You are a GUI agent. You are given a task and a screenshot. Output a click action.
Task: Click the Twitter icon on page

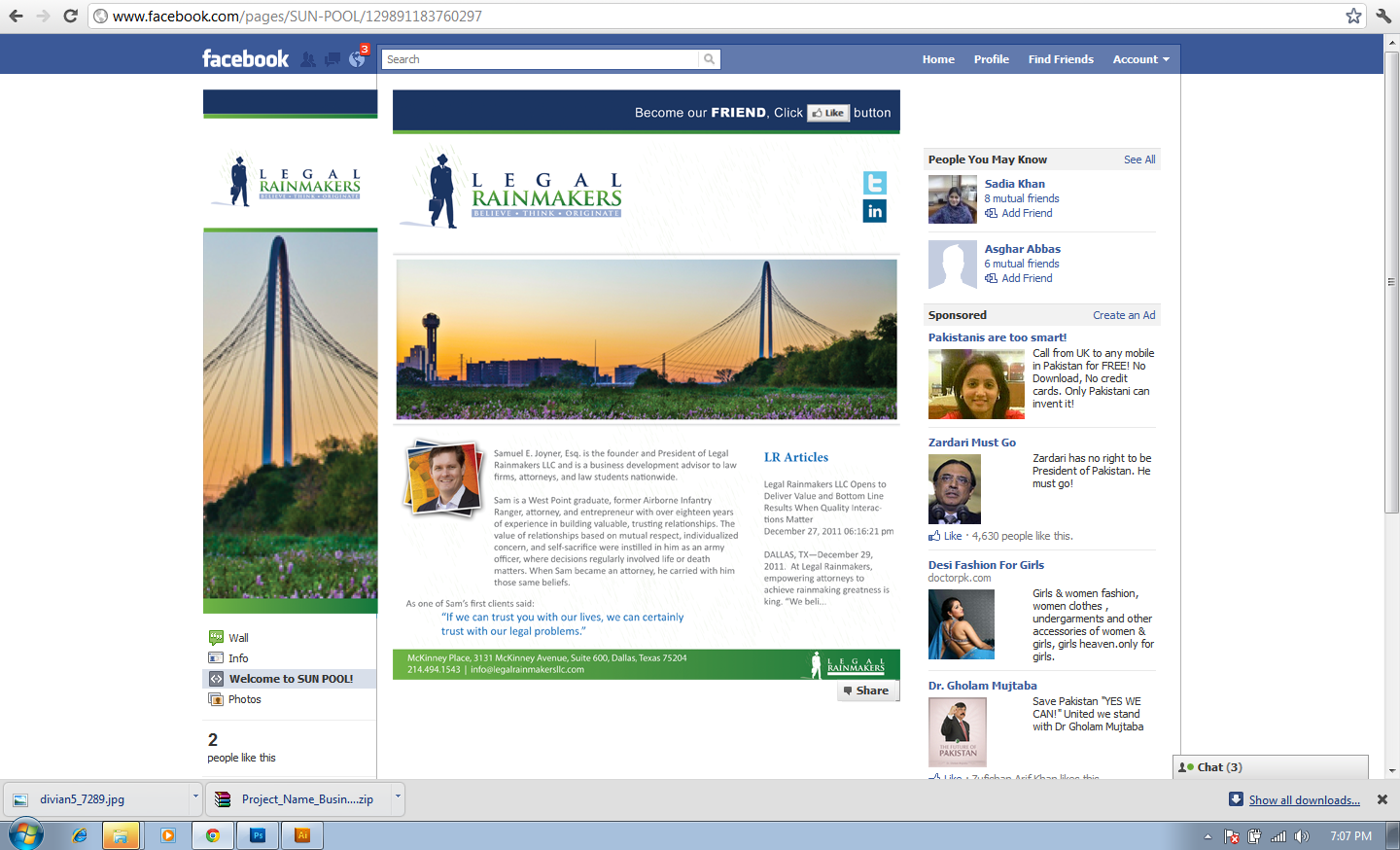tap(874, 183)
